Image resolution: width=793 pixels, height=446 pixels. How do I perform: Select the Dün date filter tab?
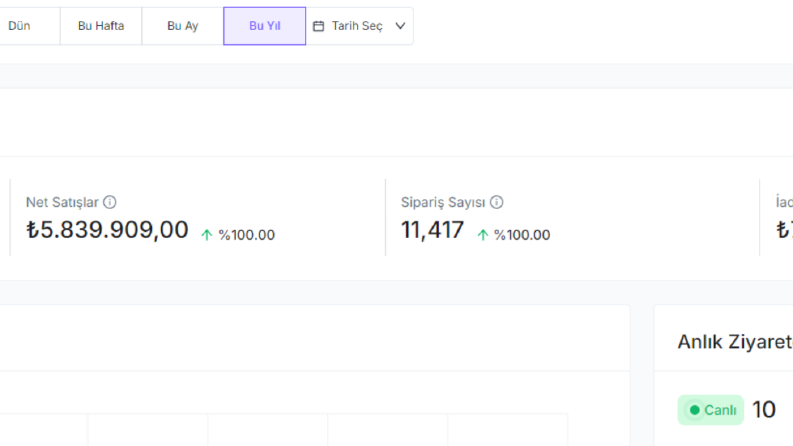click(x=28, y=26)
